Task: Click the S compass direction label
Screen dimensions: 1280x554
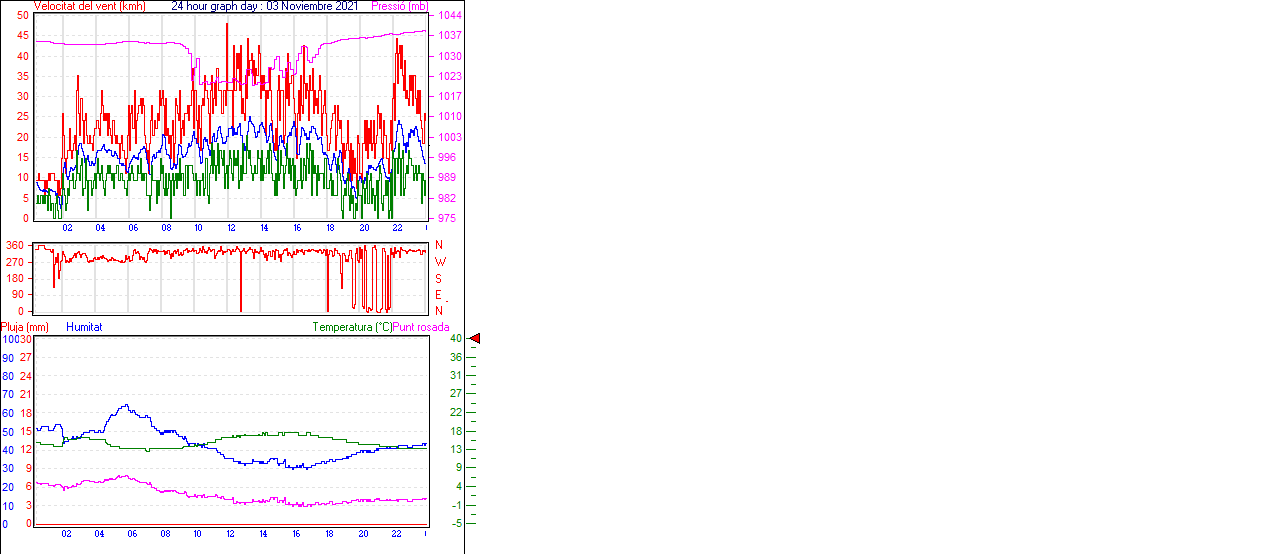Action: [x=439, y=278]
